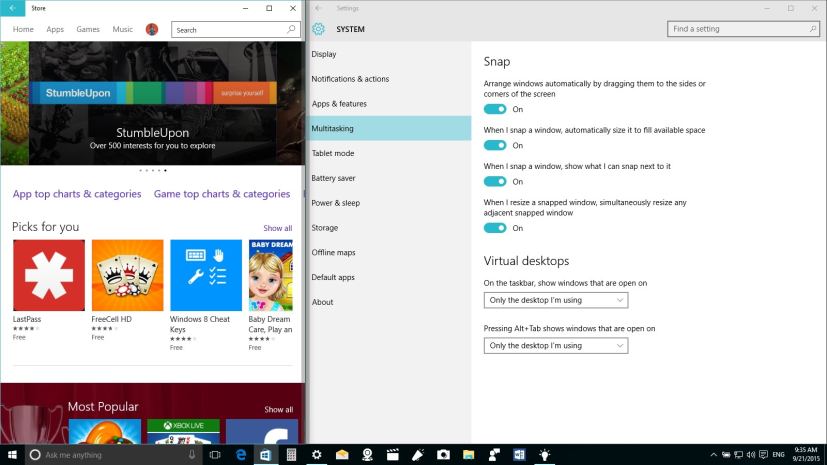The image size is (827, 465).
Task: Click the Settings gear on the taskbar
Action: [x=316, y=454]
